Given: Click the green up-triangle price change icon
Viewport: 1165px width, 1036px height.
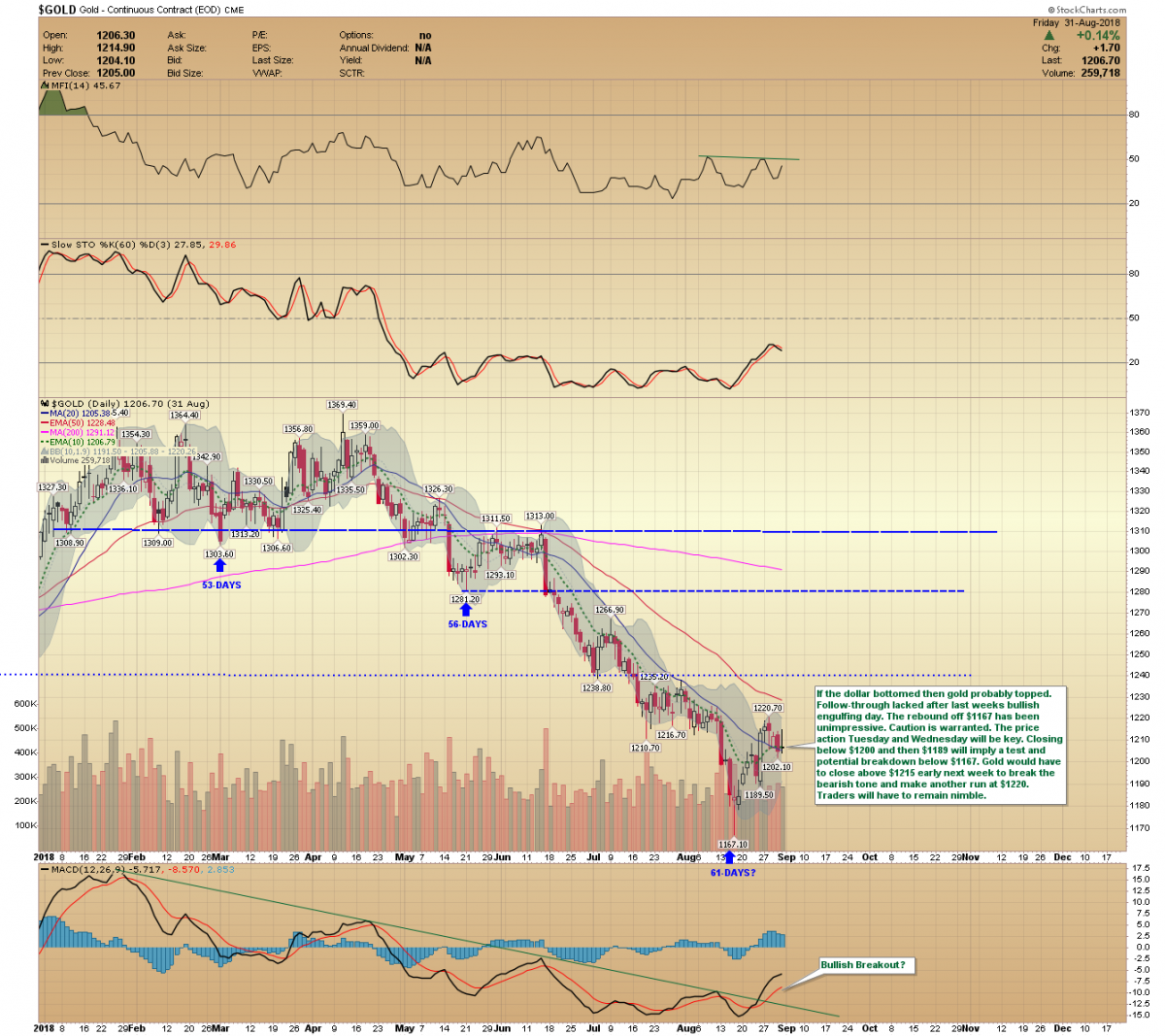Looking at the screenshot, I should (x=1049, y=36).
